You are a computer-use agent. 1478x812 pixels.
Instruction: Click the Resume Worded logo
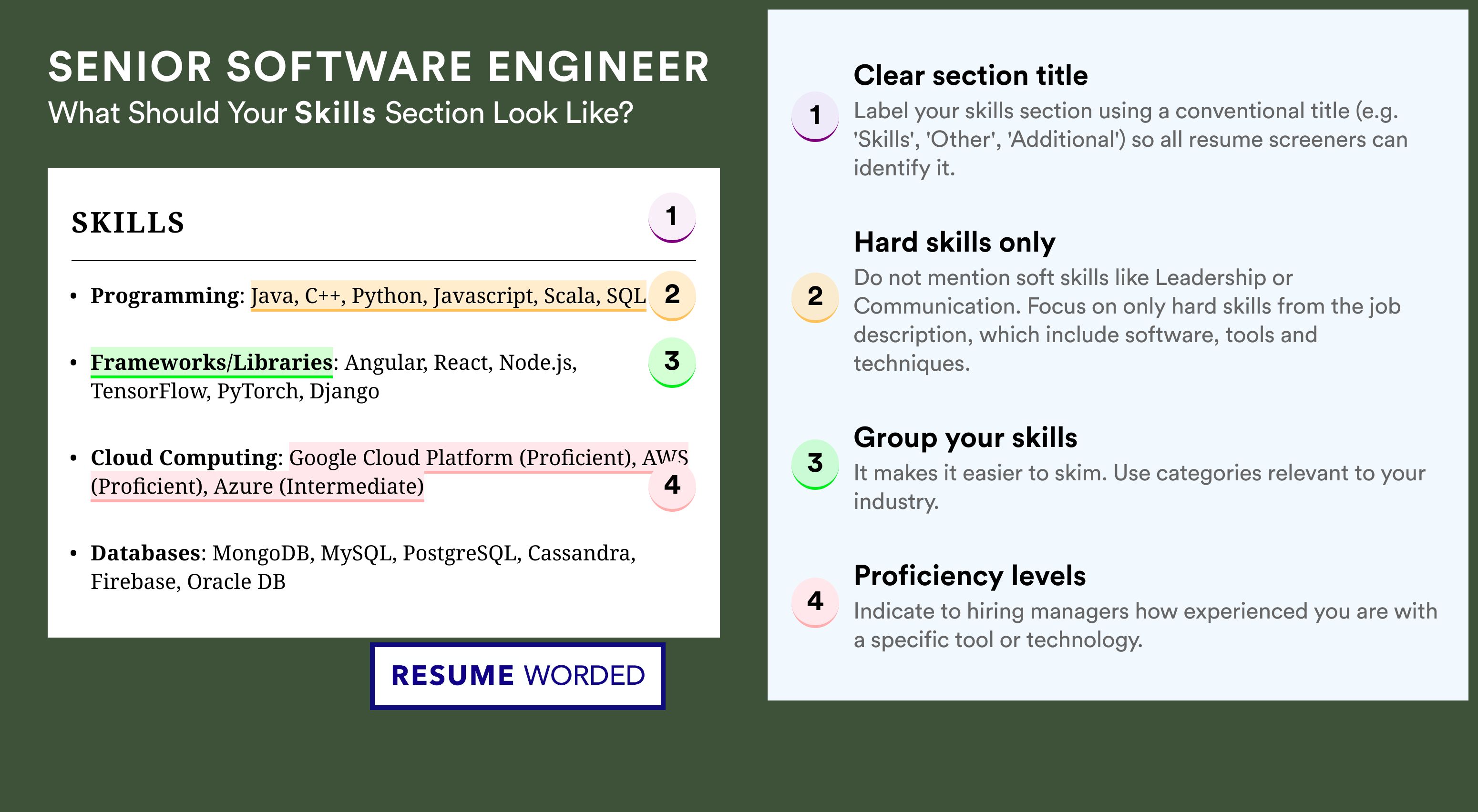point(517,676)
